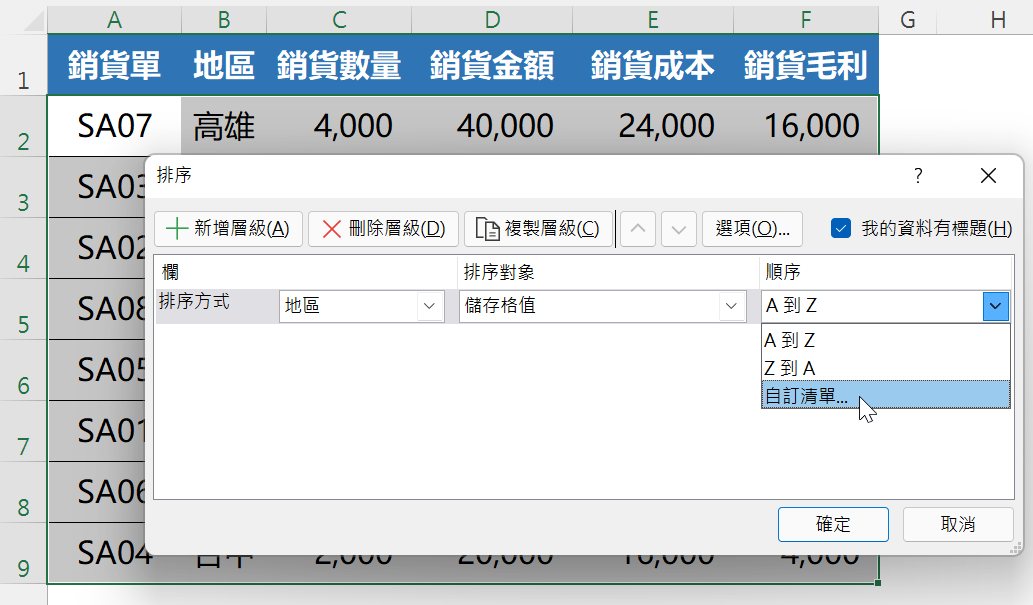Select column C header
Image resolution: width=1033 pixels, height=605 pixels.
[x=339, y=20]
